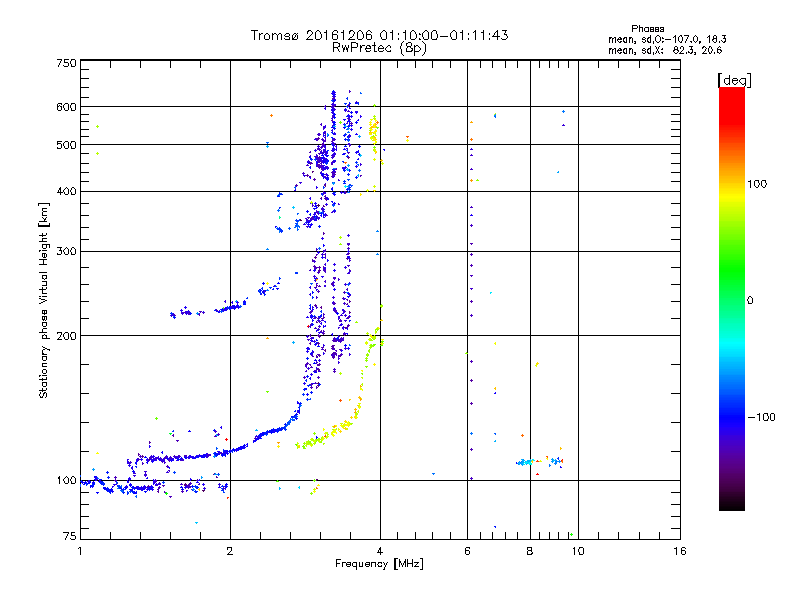Screen dimensions: 800x600
Task: Click the x-axis title "Frequency [MHz]"
Action: coord(379,564)
